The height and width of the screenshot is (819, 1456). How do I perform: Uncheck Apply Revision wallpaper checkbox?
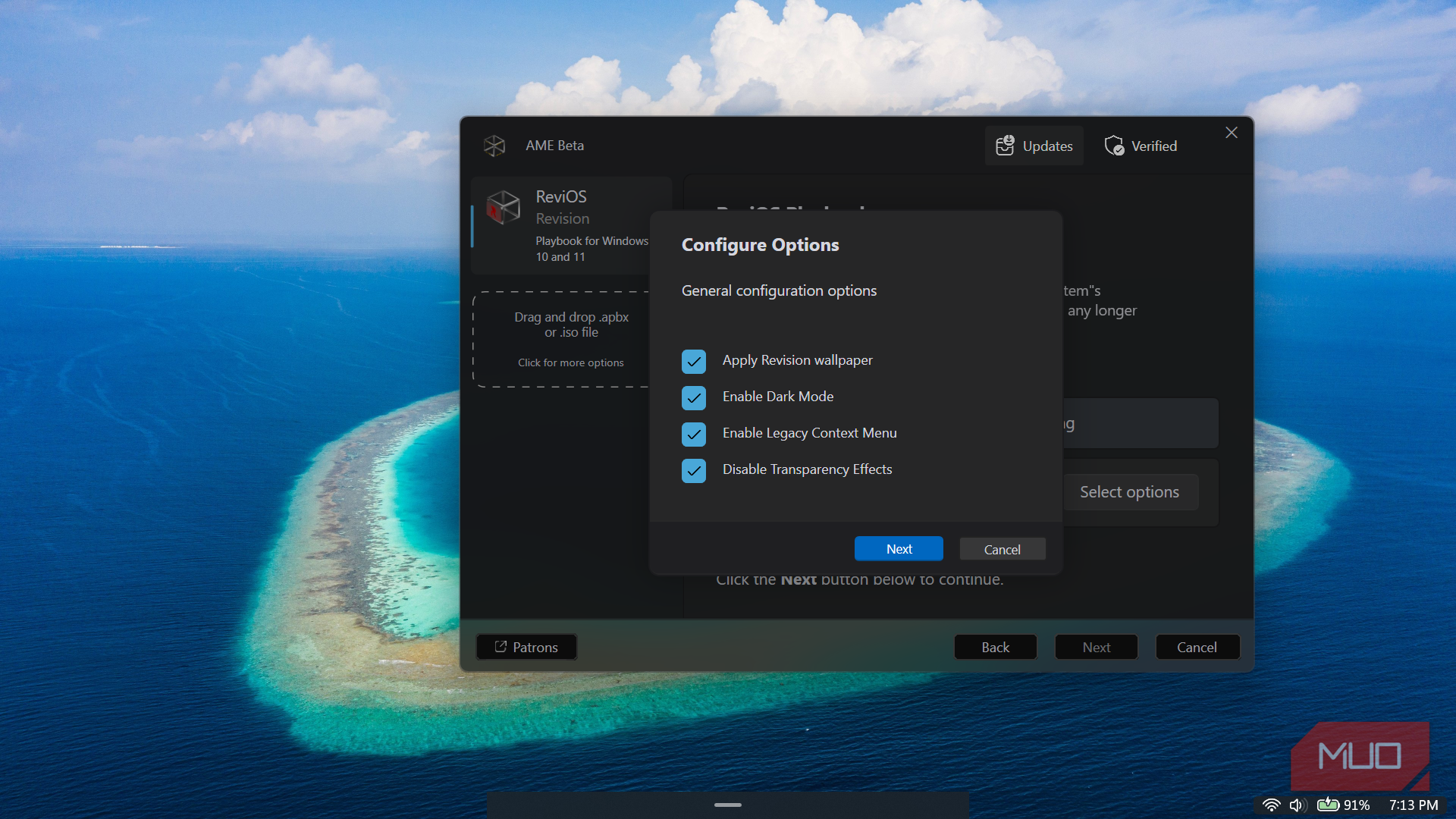(694, 361)
